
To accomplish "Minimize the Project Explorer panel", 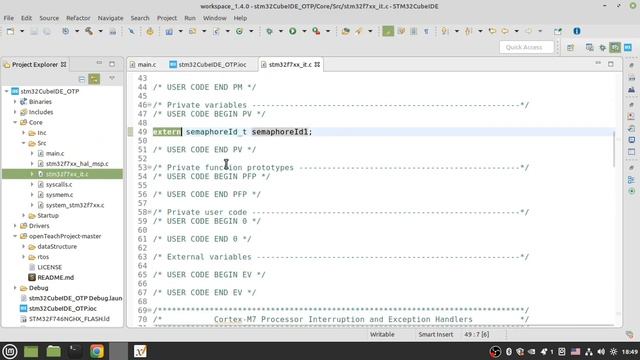I will coord(99,63).
